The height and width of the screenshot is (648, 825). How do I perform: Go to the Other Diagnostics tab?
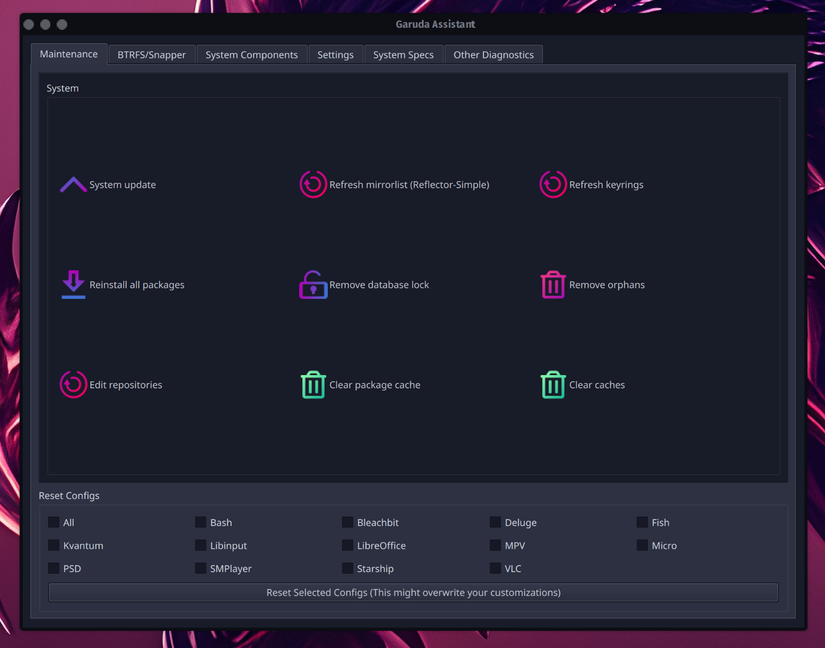pos(494,55)
